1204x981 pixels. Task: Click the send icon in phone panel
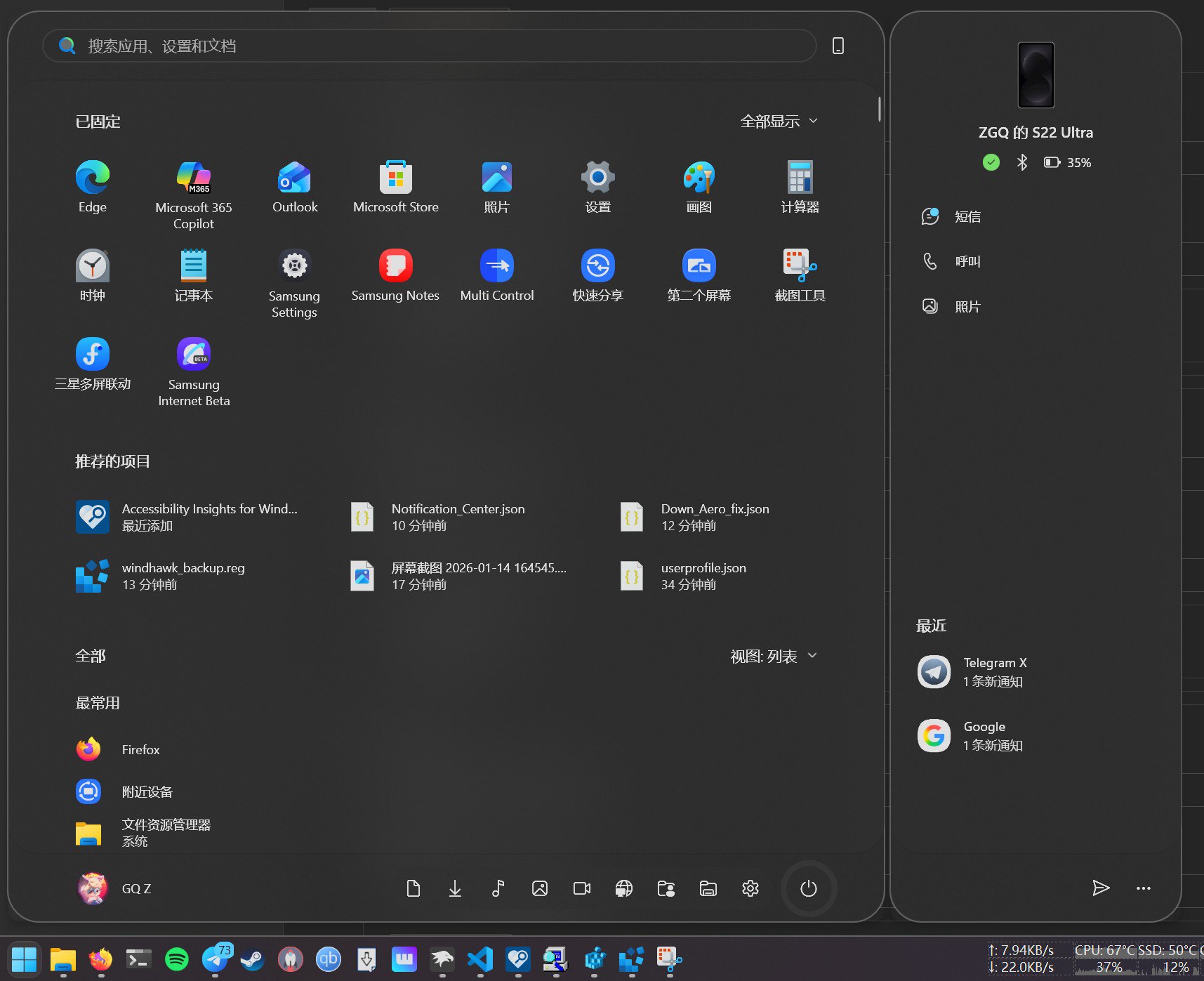(x=1101, y=888)
